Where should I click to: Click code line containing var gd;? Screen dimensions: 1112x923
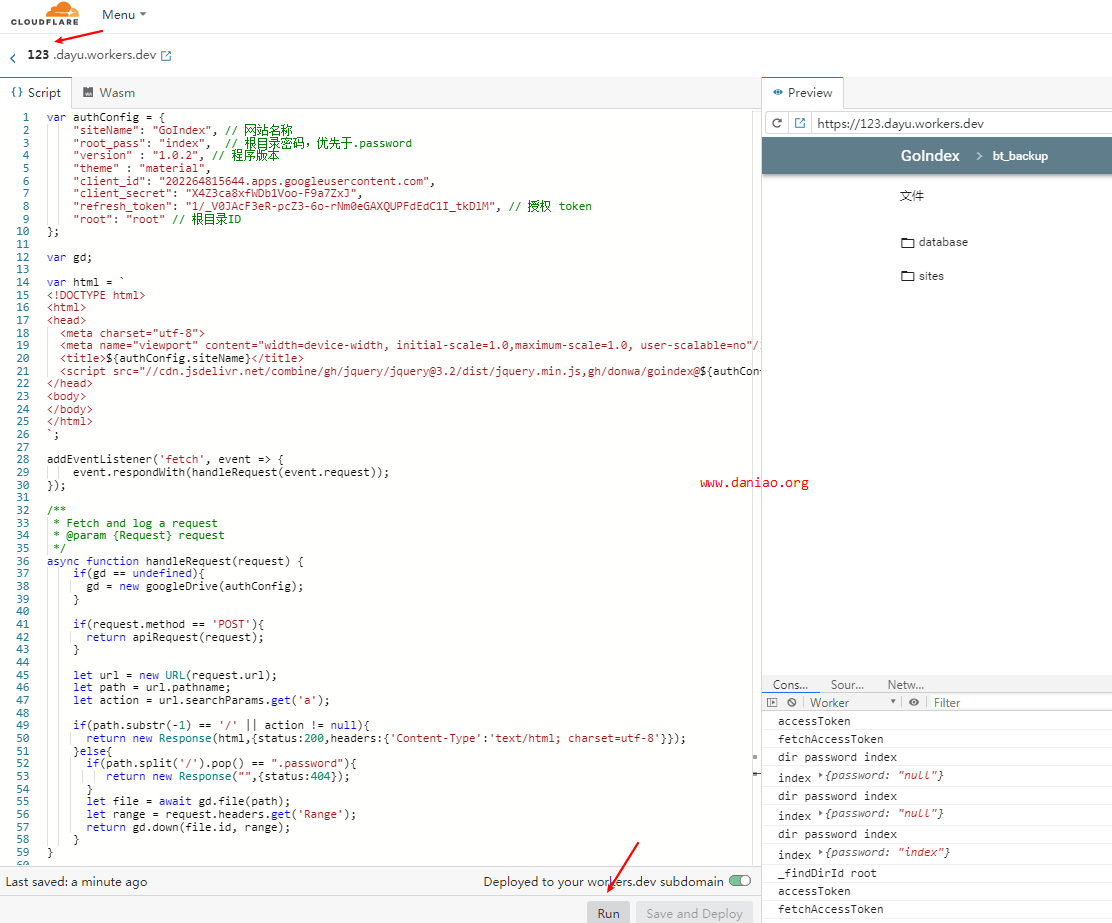(x=69, y=257)
